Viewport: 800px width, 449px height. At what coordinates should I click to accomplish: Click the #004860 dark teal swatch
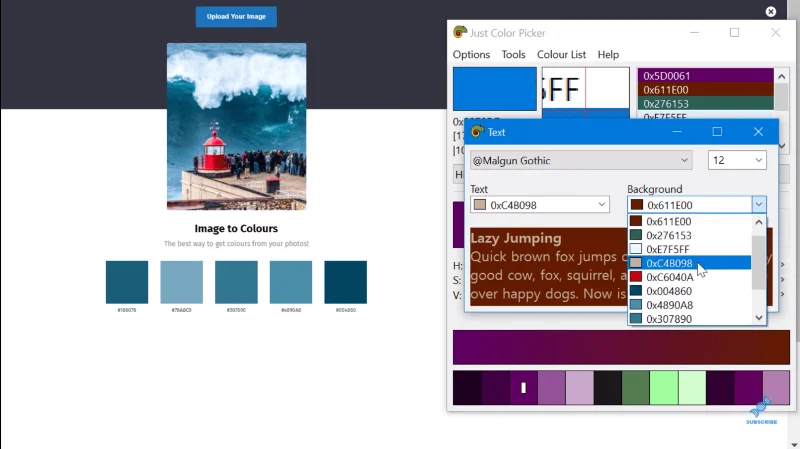[345, 282]
